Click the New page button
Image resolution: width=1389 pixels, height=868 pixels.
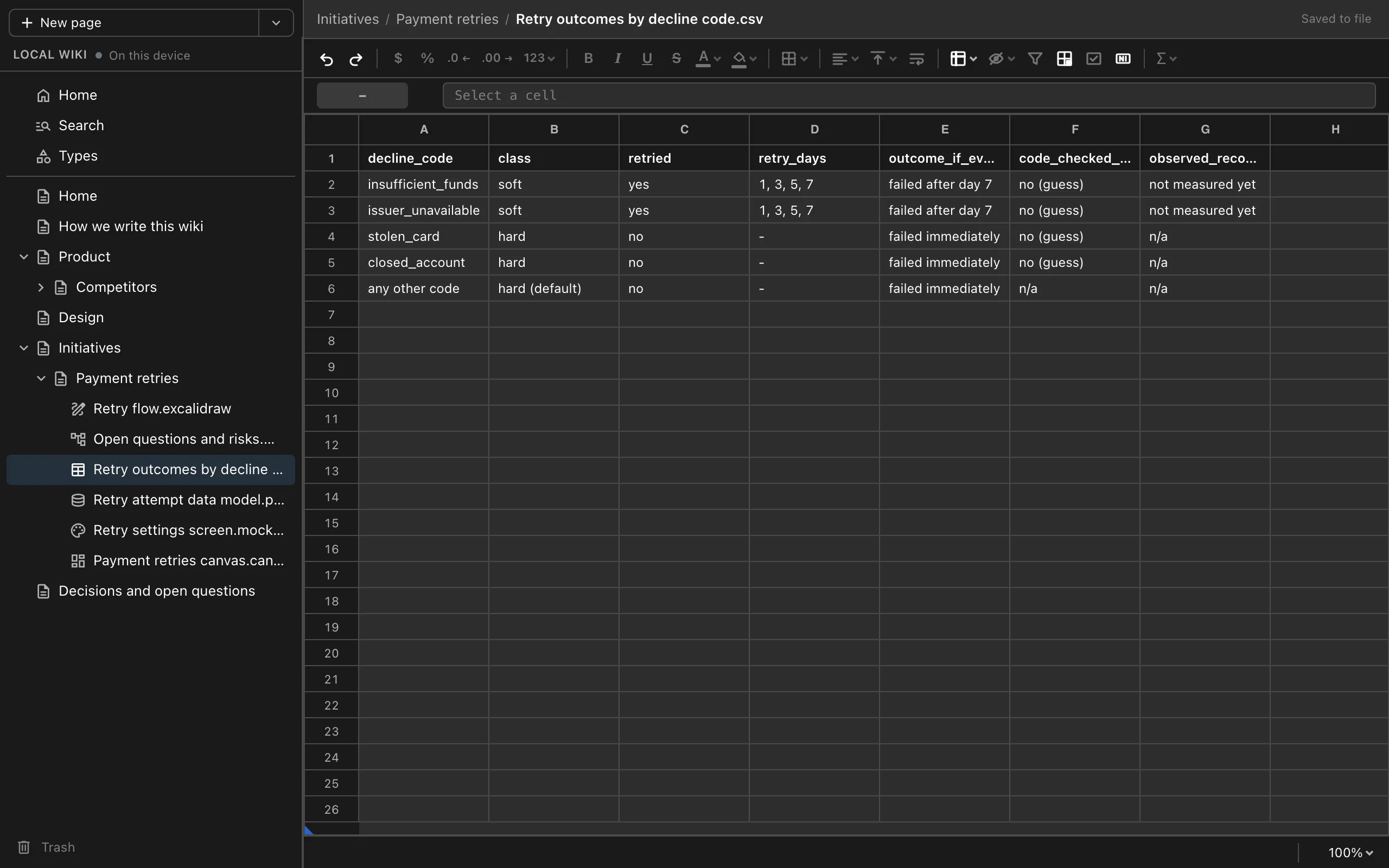(133, 23)
